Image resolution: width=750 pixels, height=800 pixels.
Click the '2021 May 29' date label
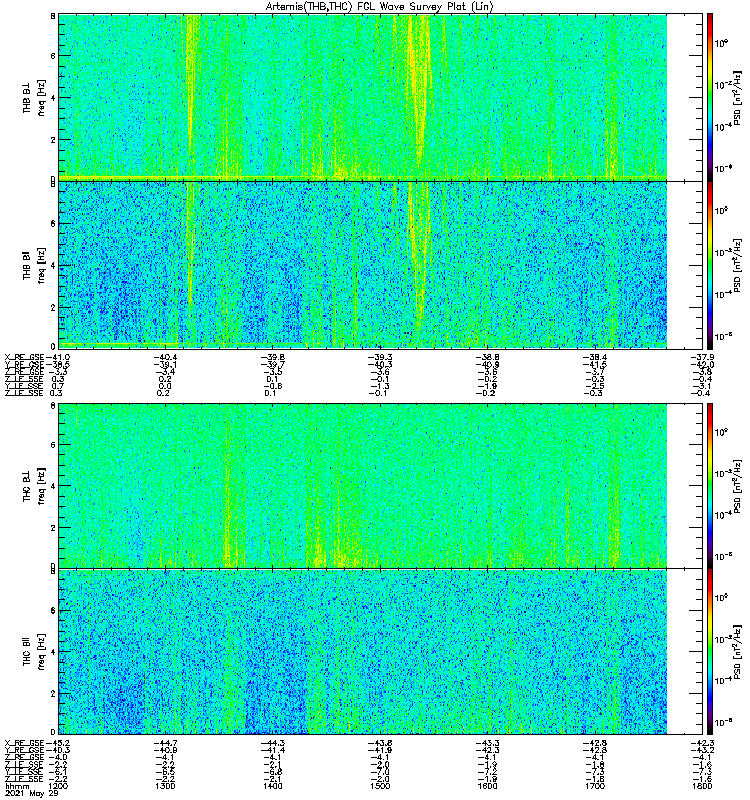tap(32, 793)
